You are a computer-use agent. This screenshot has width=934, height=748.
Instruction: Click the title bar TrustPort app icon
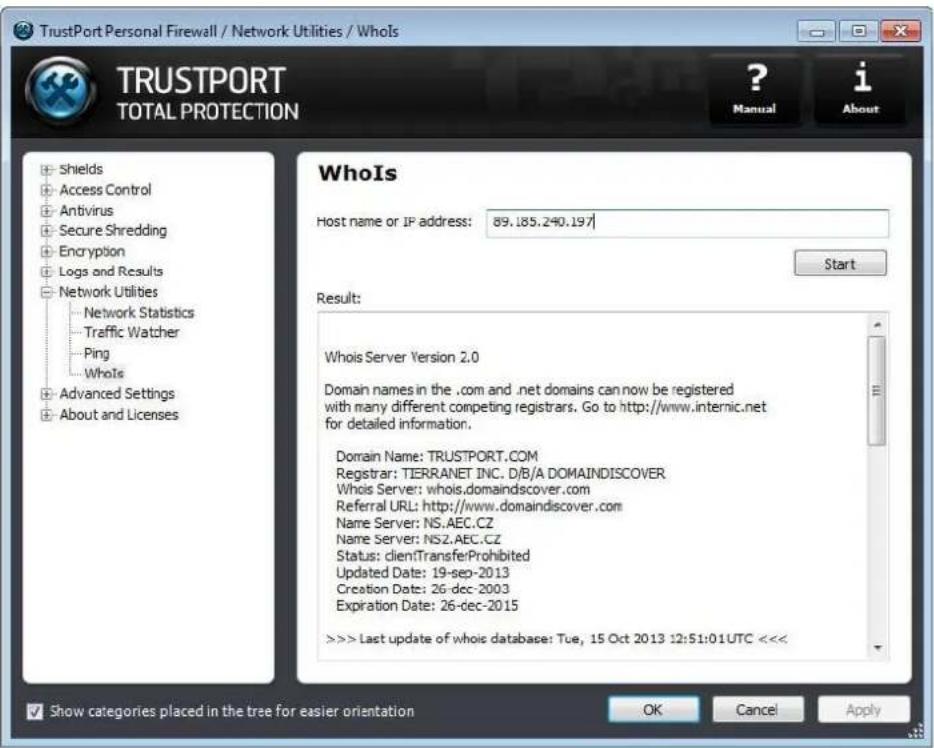[23, 30]
